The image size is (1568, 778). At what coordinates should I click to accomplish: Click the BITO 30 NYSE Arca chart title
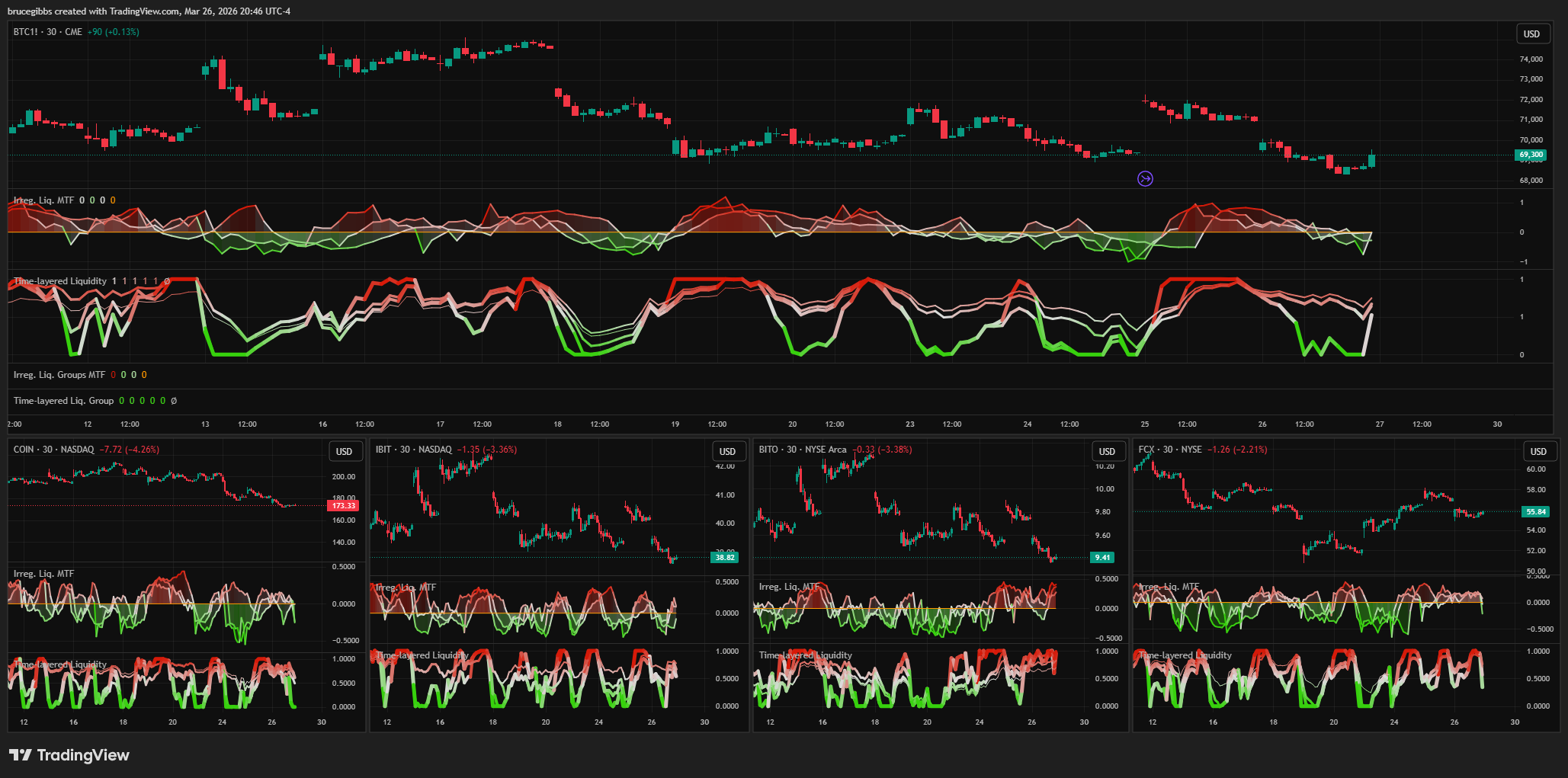(802, 450)
